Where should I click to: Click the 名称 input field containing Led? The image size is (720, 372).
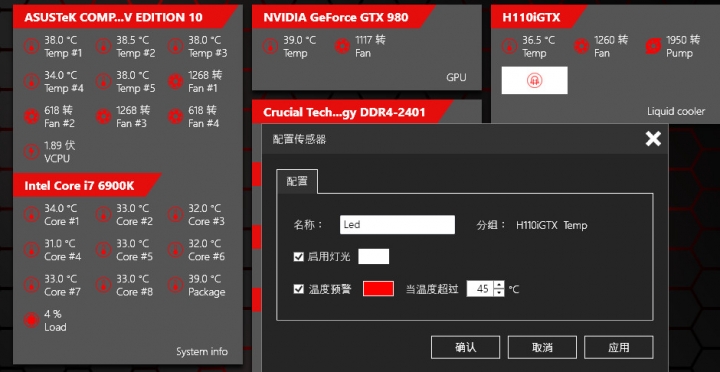click(397, 225)
